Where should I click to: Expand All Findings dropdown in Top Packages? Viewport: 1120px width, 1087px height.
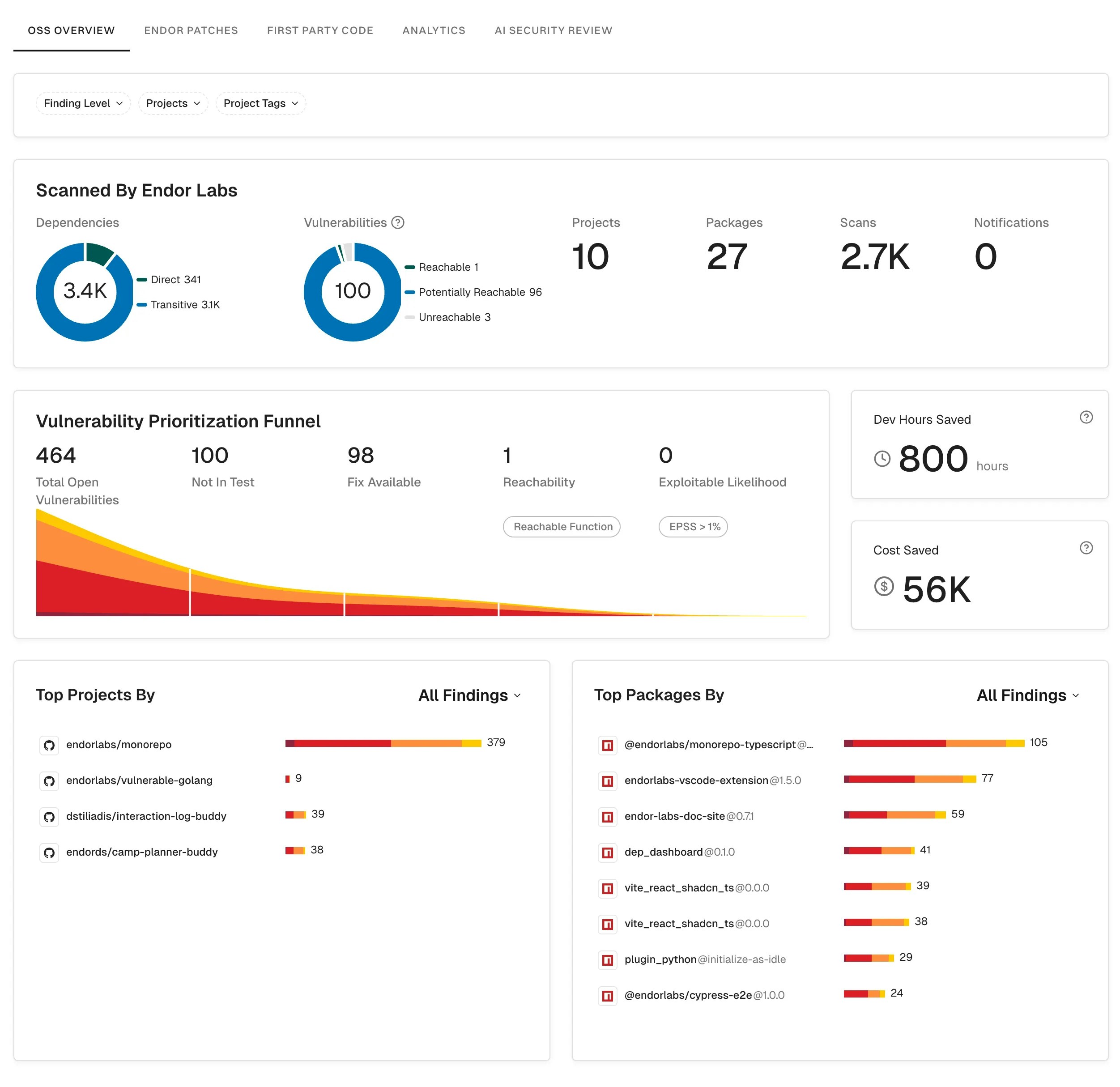pos(1028,695)
